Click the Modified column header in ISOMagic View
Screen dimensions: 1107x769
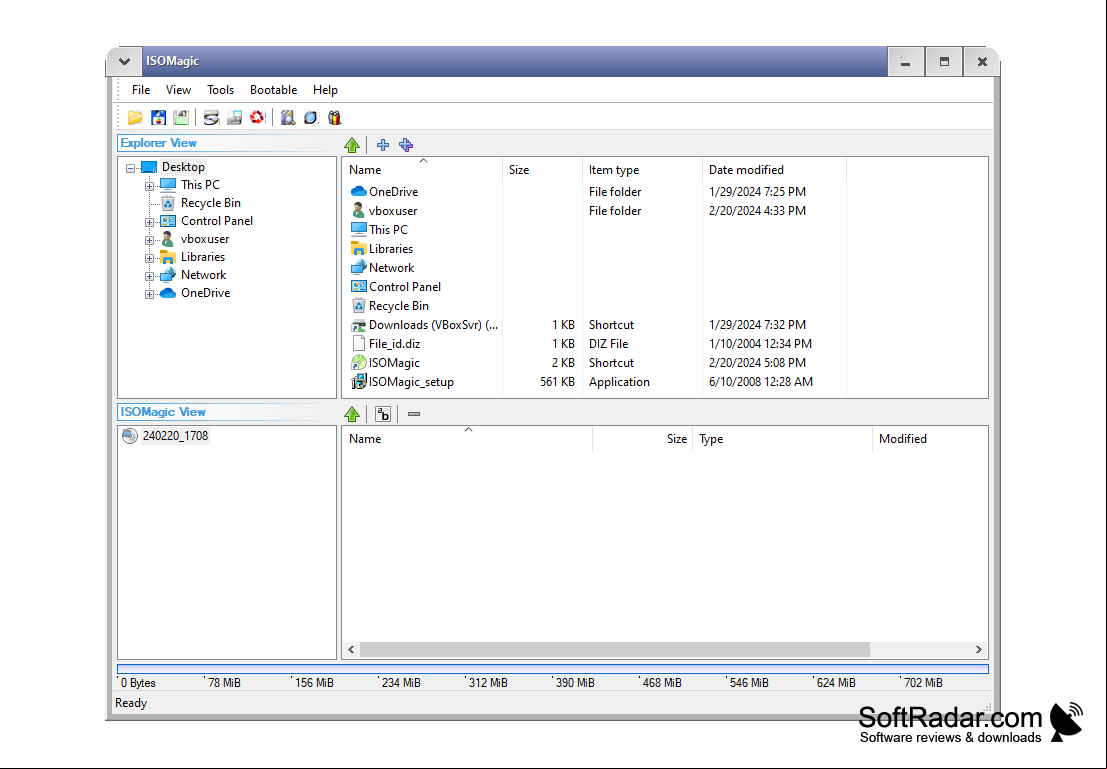point(930,439)
